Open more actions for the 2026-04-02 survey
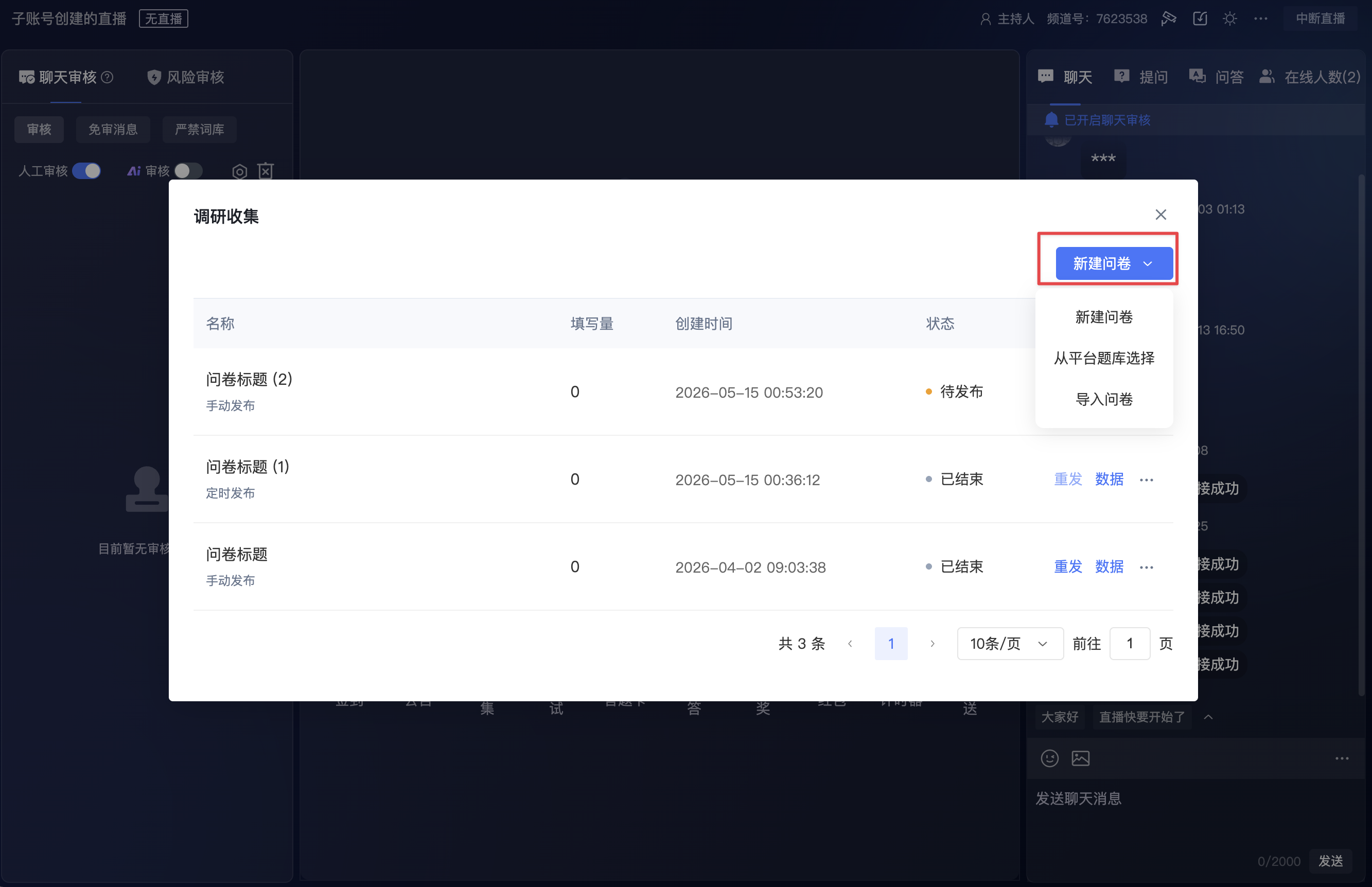This screenshot has height=887, width=1372. coord(1146,567)
